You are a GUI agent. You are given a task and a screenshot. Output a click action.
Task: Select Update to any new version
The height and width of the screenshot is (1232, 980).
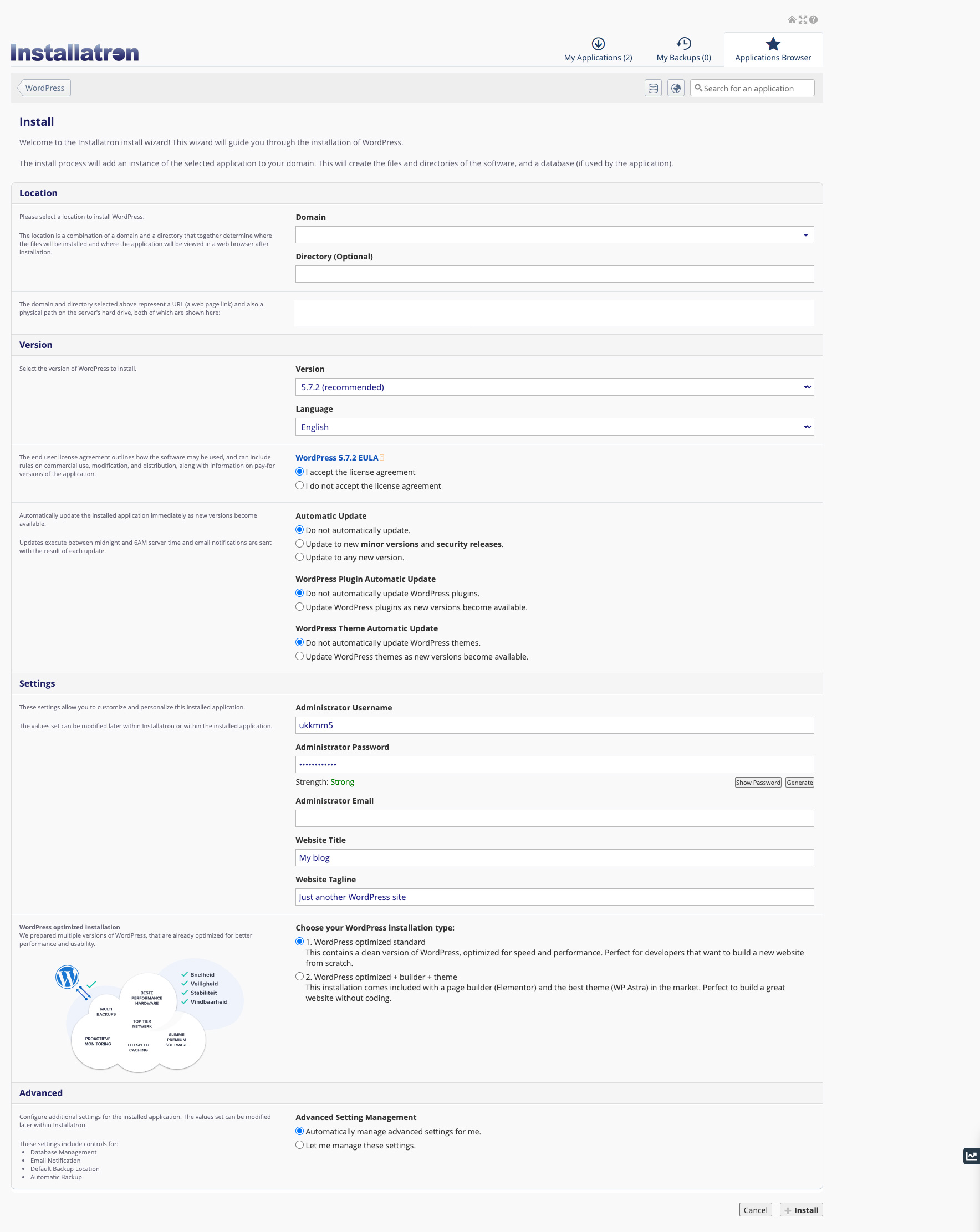coord(299,556)
